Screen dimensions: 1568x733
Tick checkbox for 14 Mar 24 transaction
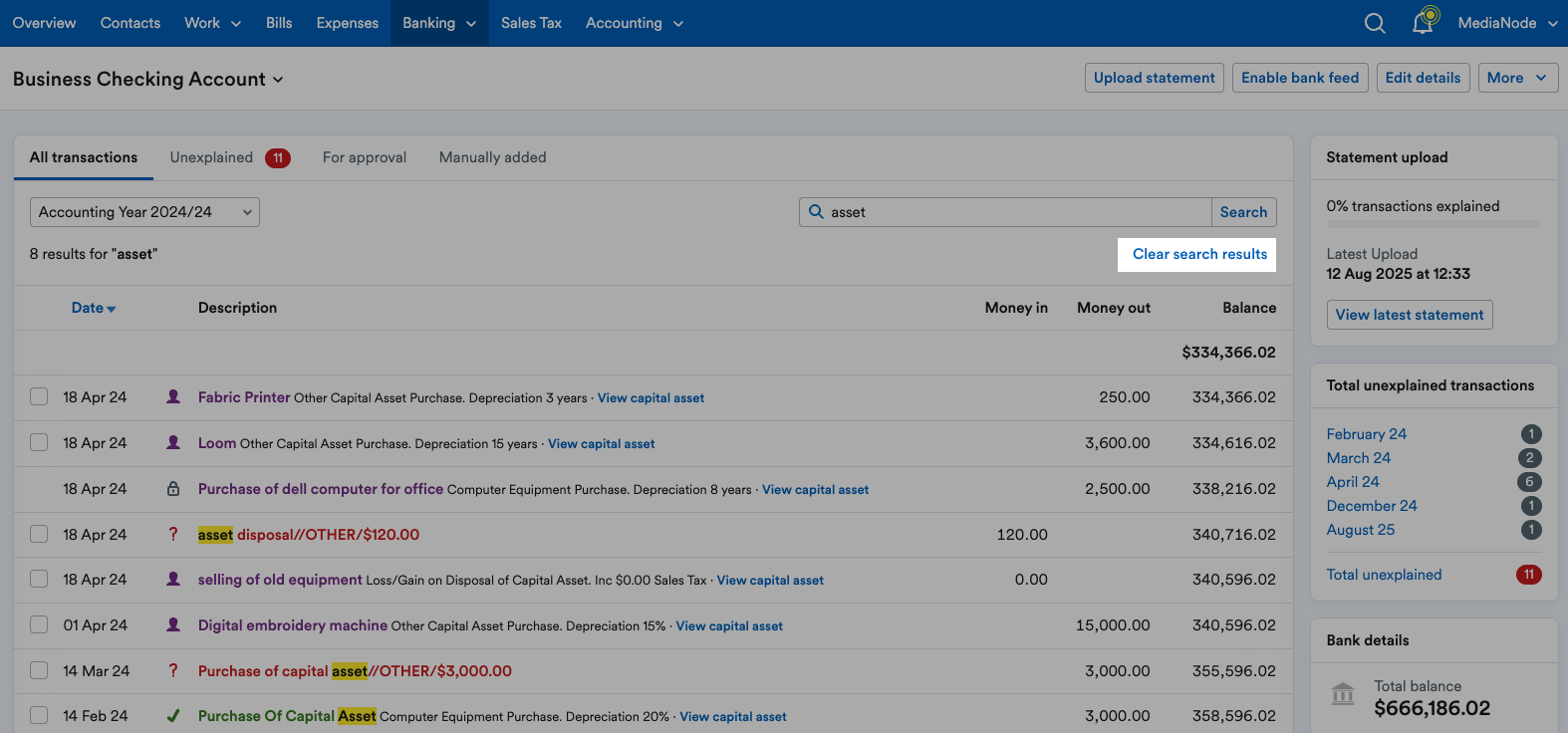(x=39, y=670)
